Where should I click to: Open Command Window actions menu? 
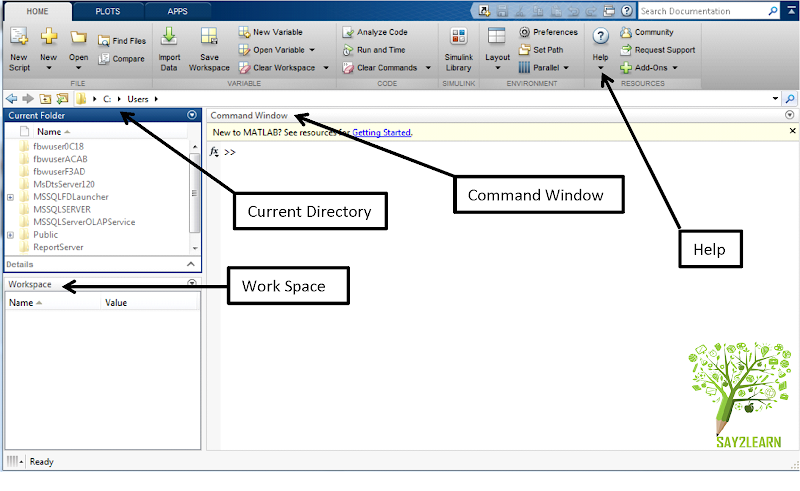pos(790,115)
